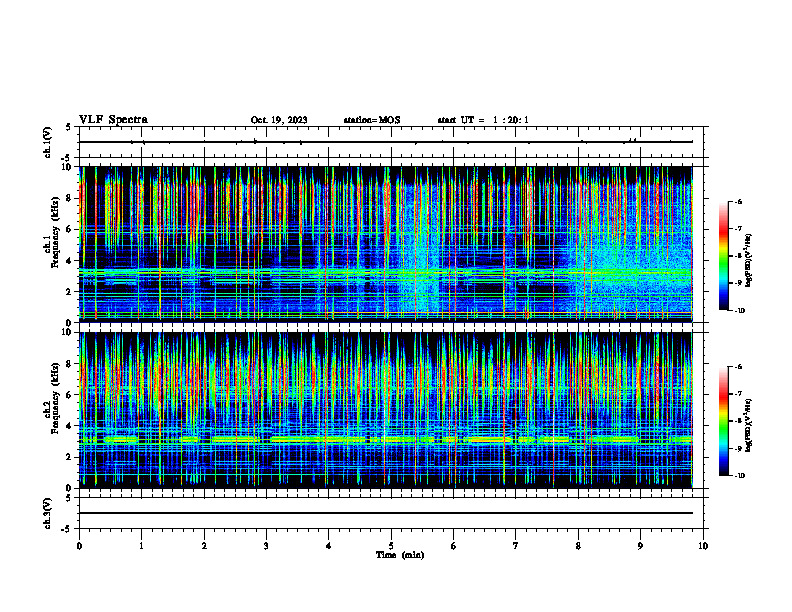Select the "Oct. 19, 2023" date text
This screenshot has width=792, height=612.
(x=279, y=120)
